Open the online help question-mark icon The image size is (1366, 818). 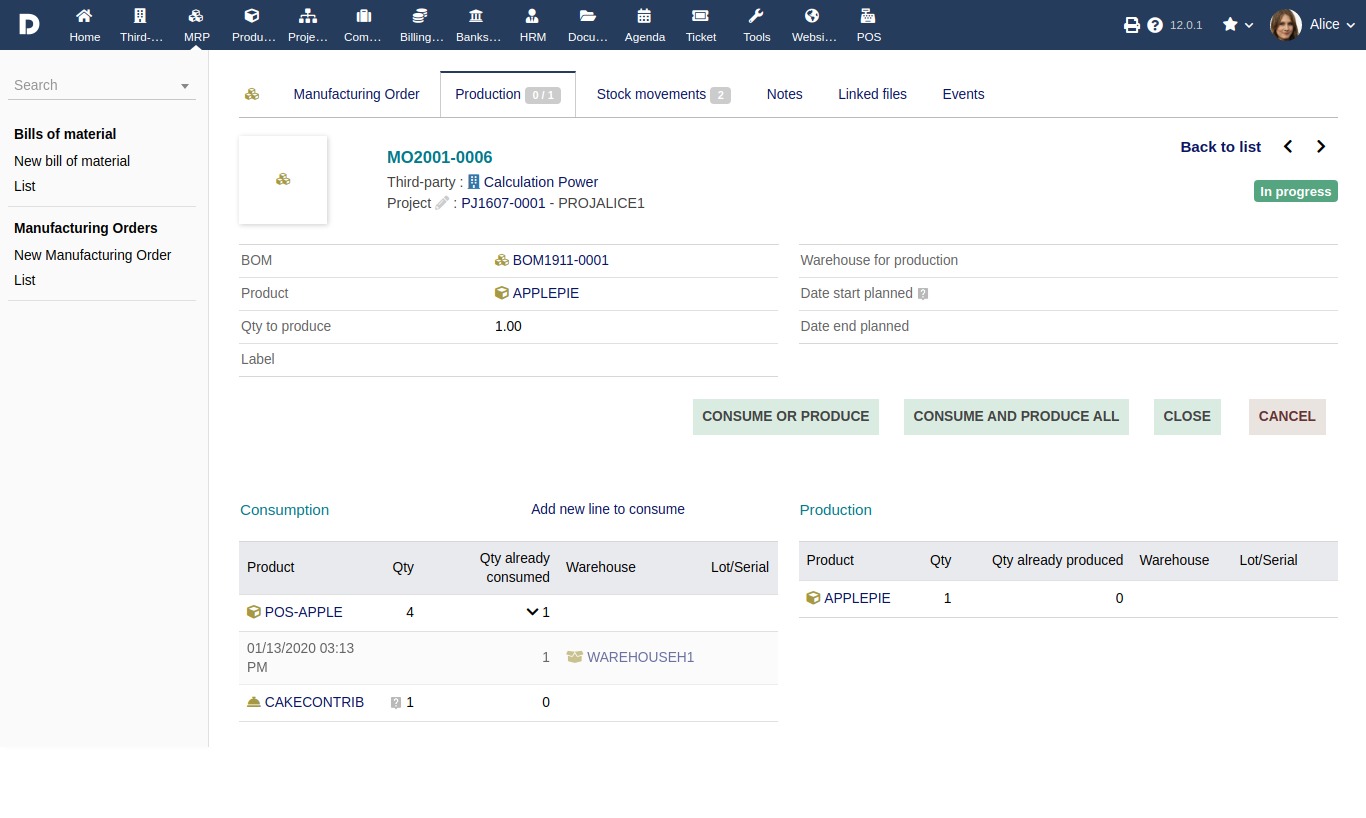[1155, 25]
